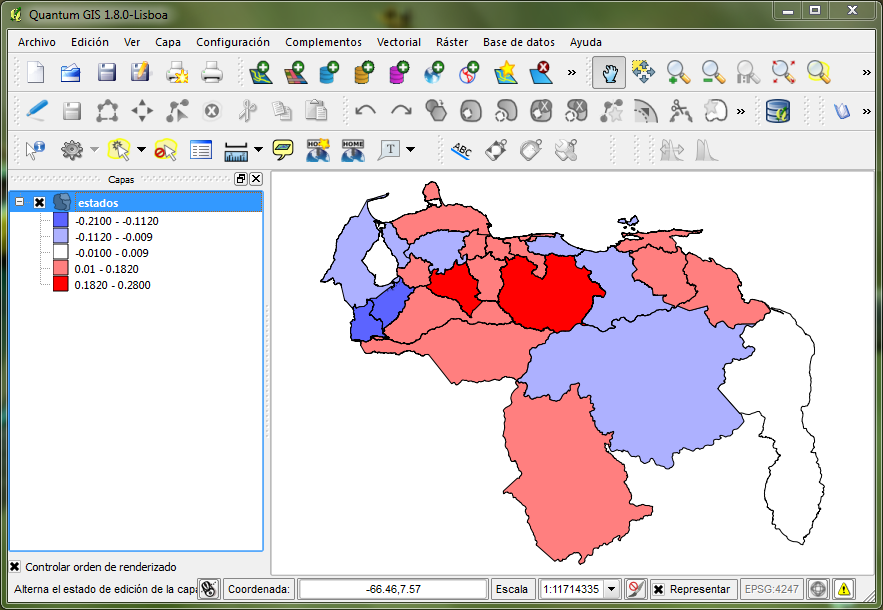
Task: Click the scale value field 1:11714335
Action: tap(571, 590)
